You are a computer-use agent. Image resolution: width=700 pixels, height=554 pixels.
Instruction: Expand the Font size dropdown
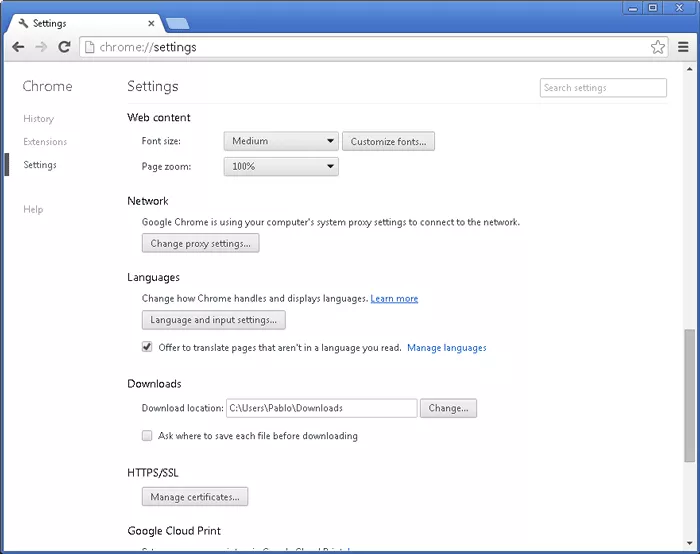[x=281, y=141]
